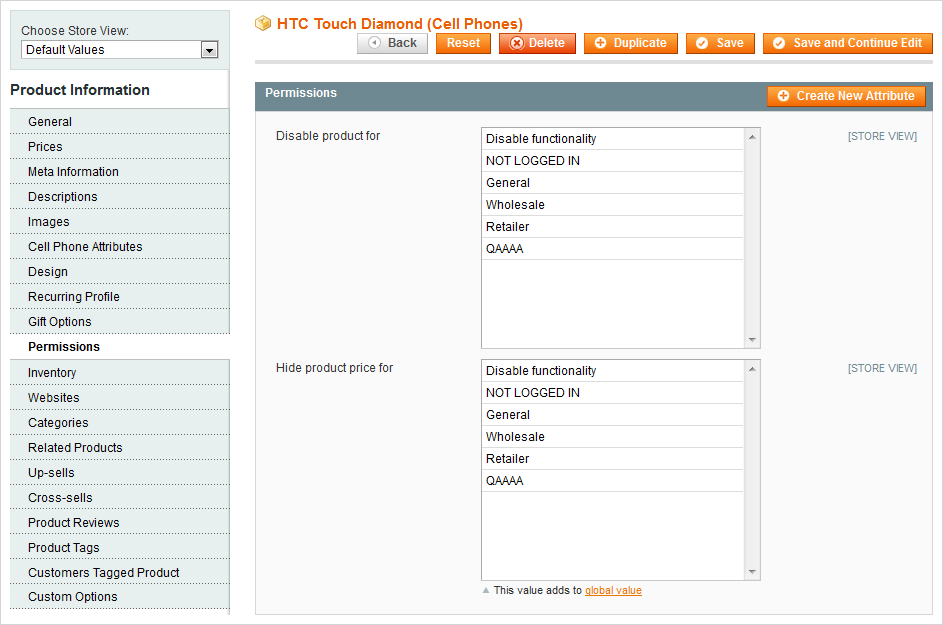The image size is (943, 625).
Task: Open the Customers Tagged Product tab
Action: [120, 573]
